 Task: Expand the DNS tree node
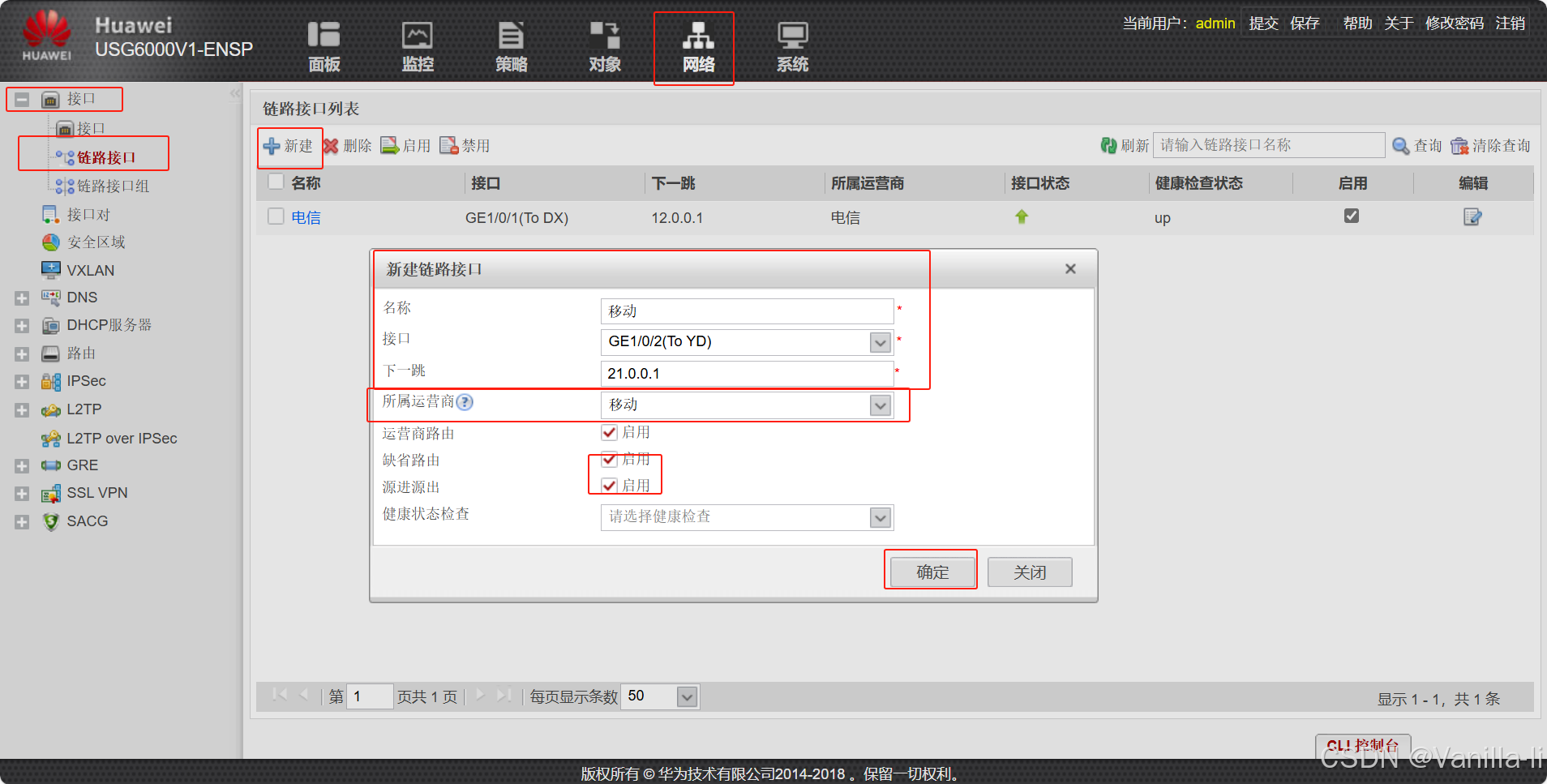tap(22, 298)
